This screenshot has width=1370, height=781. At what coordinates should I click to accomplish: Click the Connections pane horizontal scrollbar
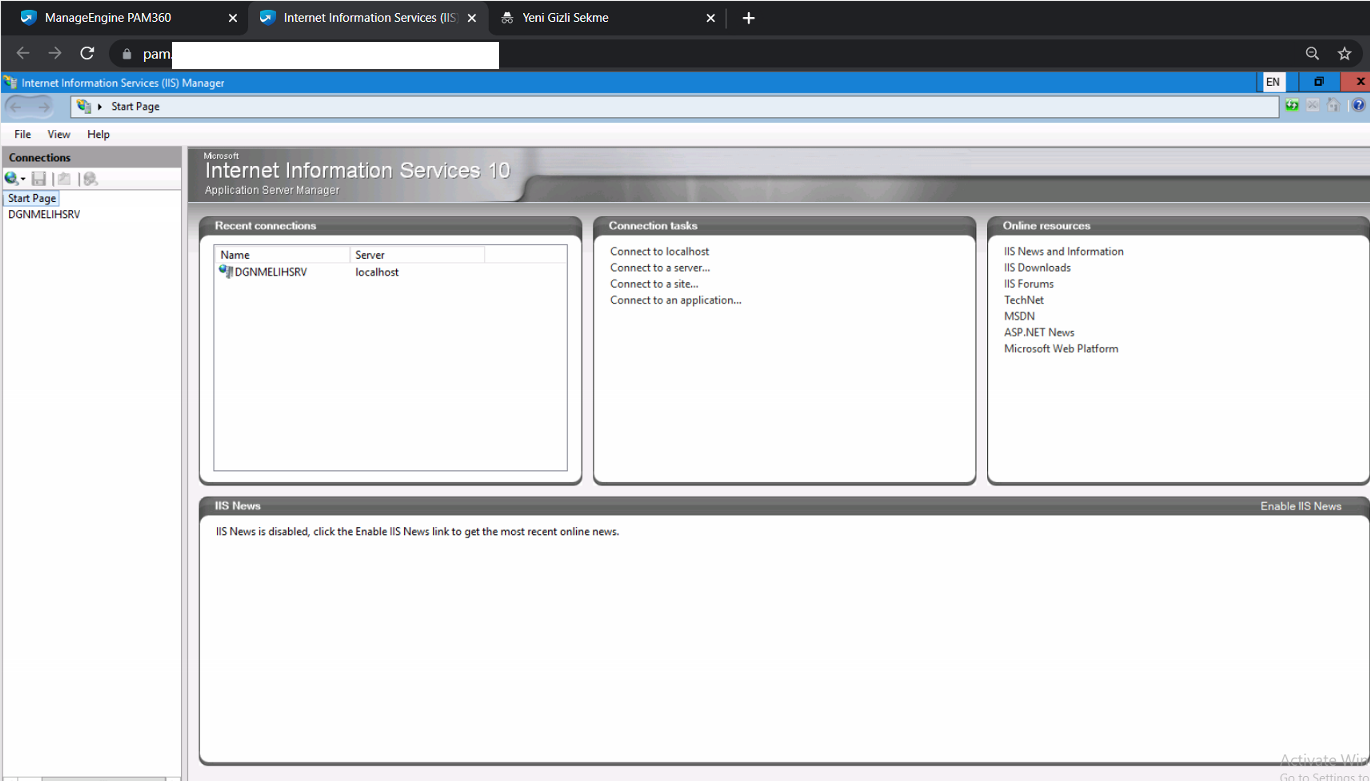[x=90, y=778]
